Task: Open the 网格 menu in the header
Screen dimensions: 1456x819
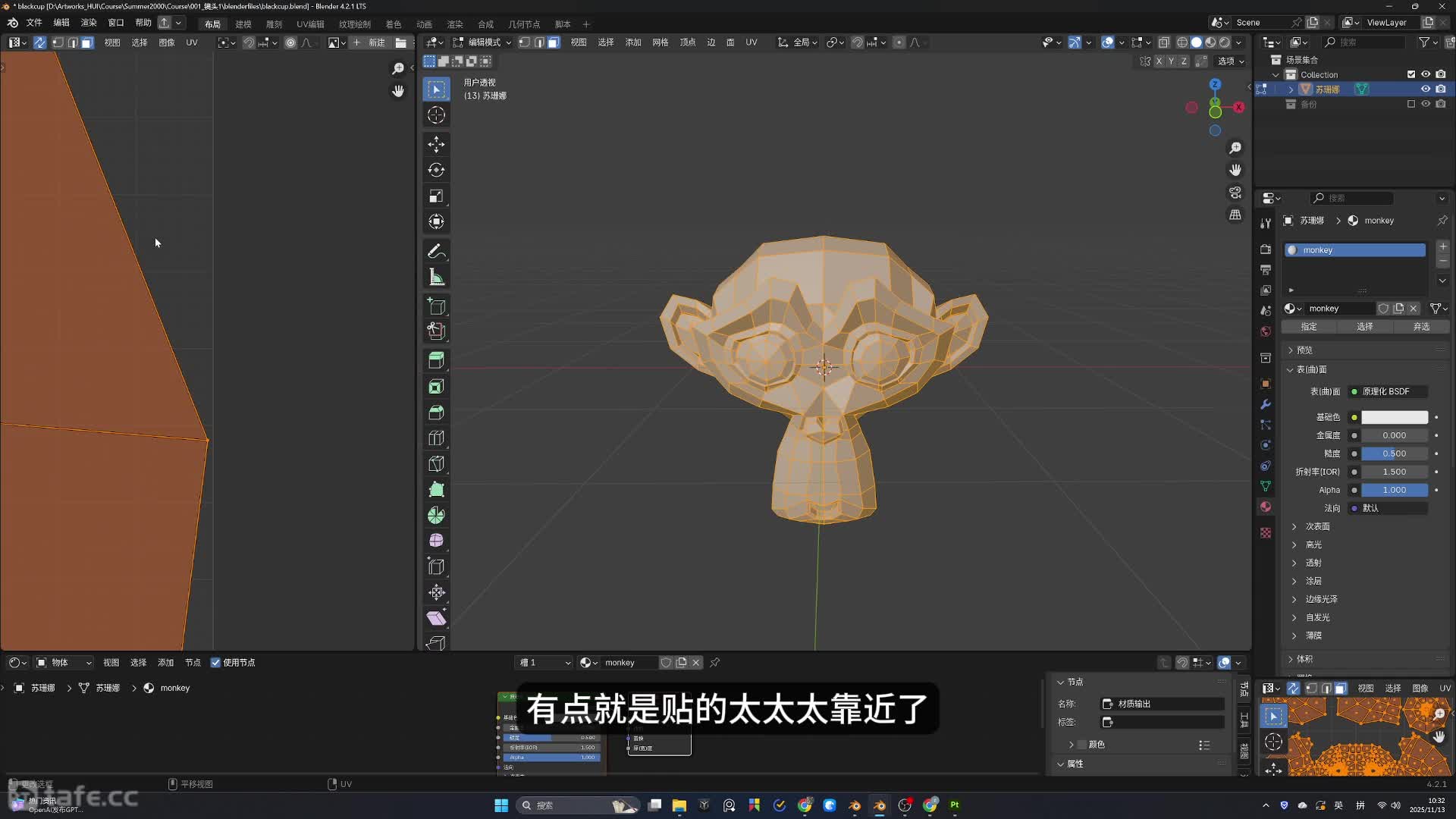Action: coord(661,42)
